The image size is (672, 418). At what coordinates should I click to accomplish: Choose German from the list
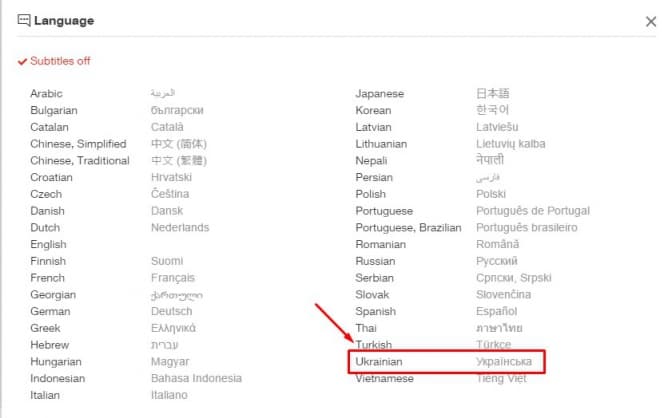51,311
